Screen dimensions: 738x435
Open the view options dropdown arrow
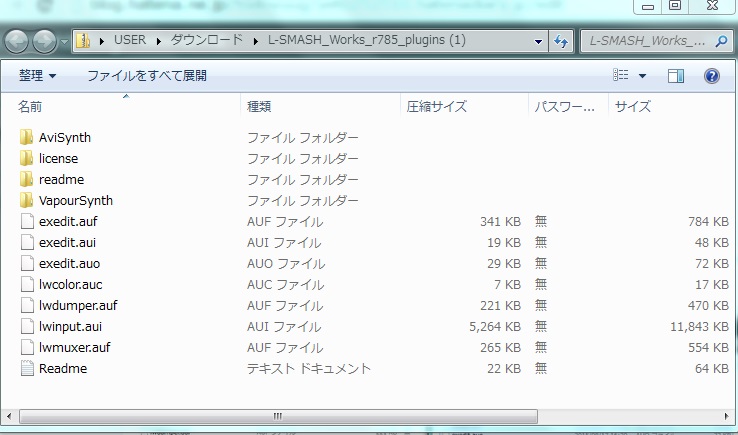click(642, 76)
